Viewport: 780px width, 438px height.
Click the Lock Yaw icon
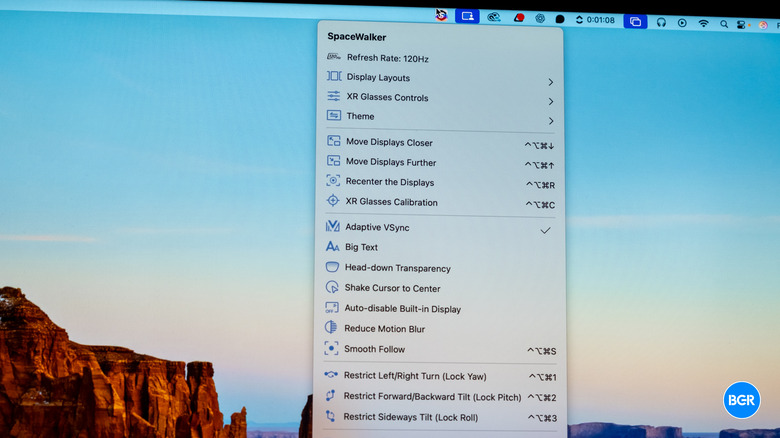(x=331, y=375)
